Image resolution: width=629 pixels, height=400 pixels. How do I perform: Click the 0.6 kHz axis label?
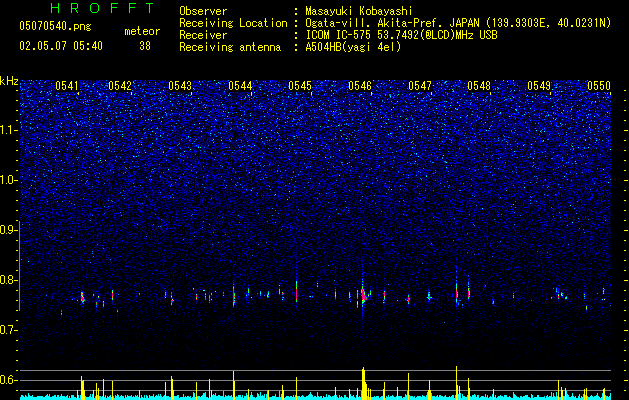(8, 380)
